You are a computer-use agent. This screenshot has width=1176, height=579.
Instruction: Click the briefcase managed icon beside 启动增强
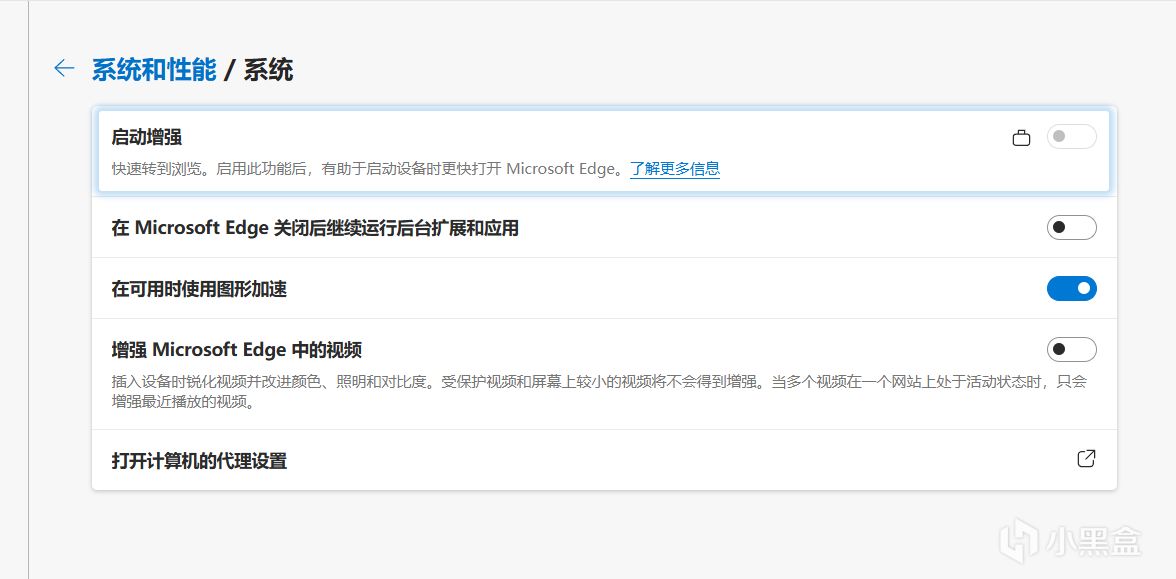tap(1021, 137)
